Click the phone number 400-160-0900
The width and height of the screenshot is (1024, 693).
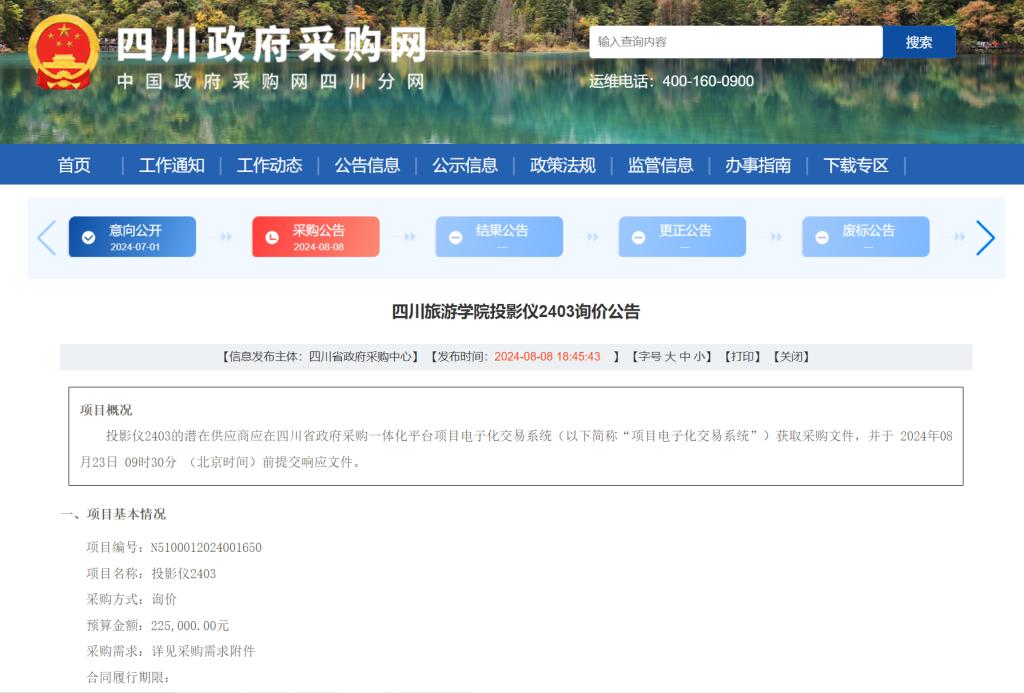tap(708, 81)
